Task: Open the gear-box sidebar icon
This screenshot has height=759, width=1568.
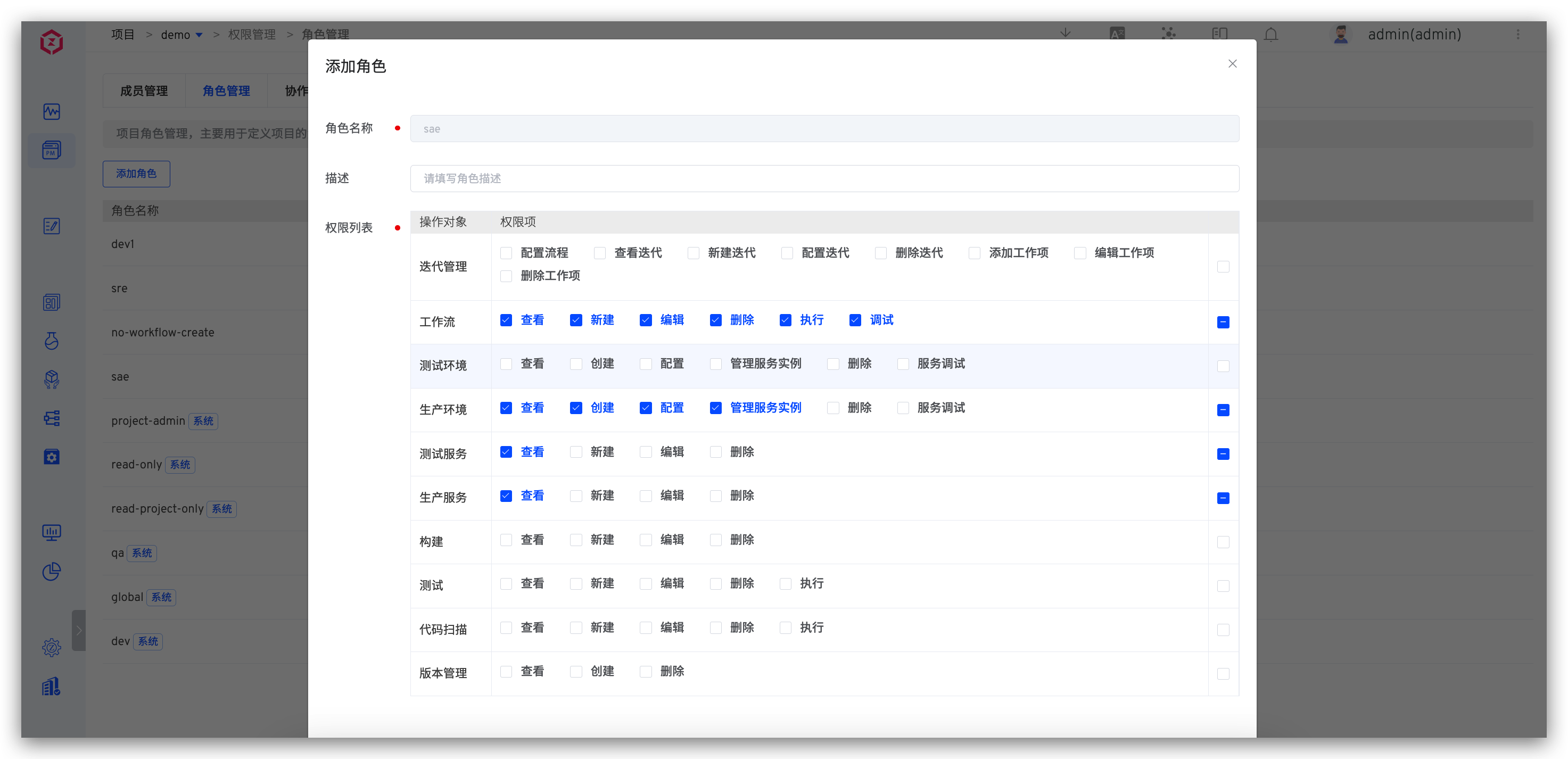Action: point(52,457)
